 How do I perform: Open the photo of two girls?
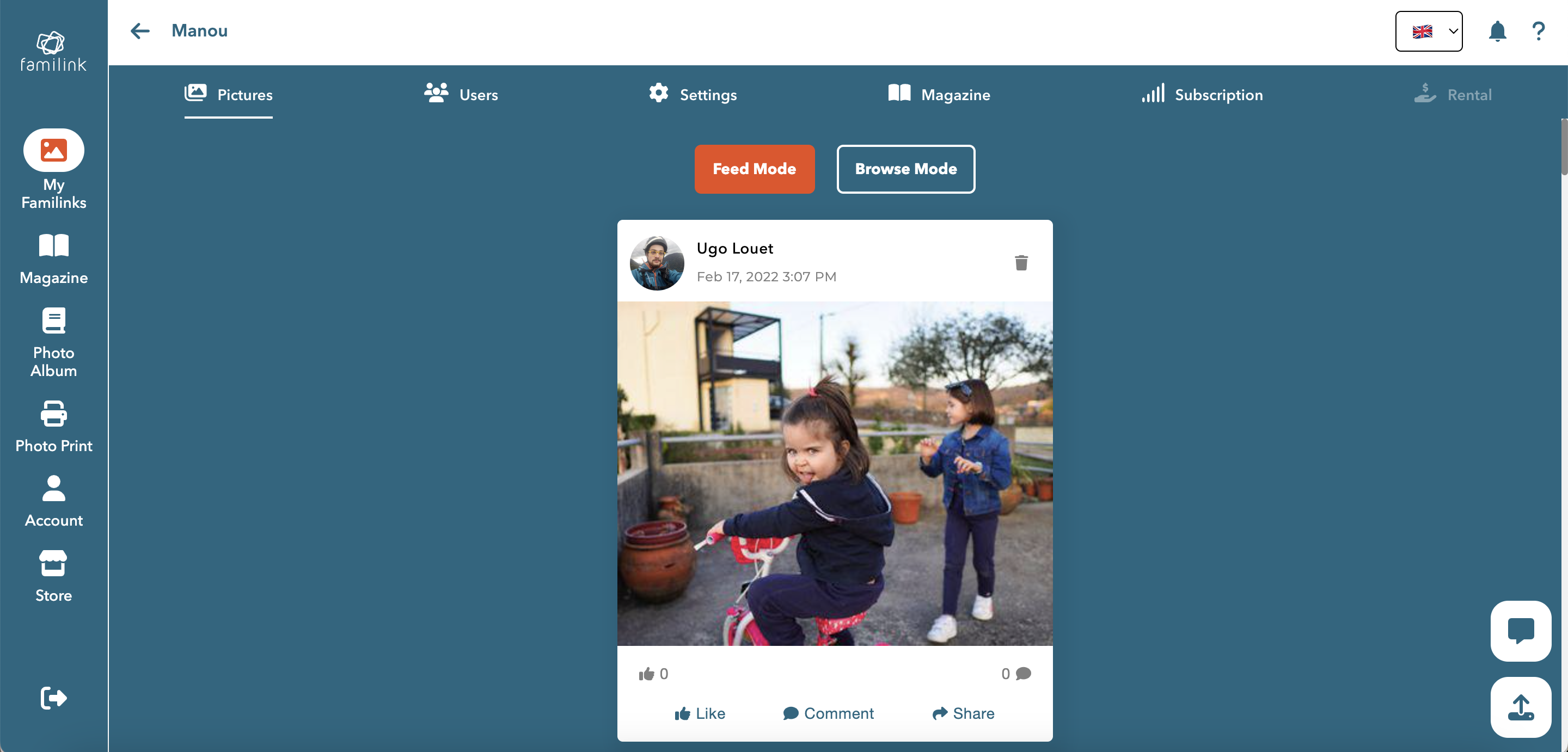(835, 473)
